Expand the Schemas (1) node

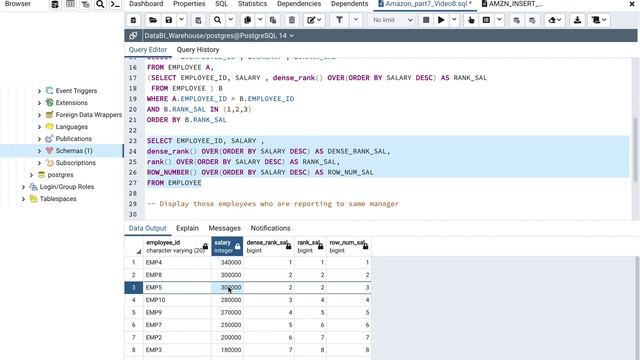pos(39,151)
